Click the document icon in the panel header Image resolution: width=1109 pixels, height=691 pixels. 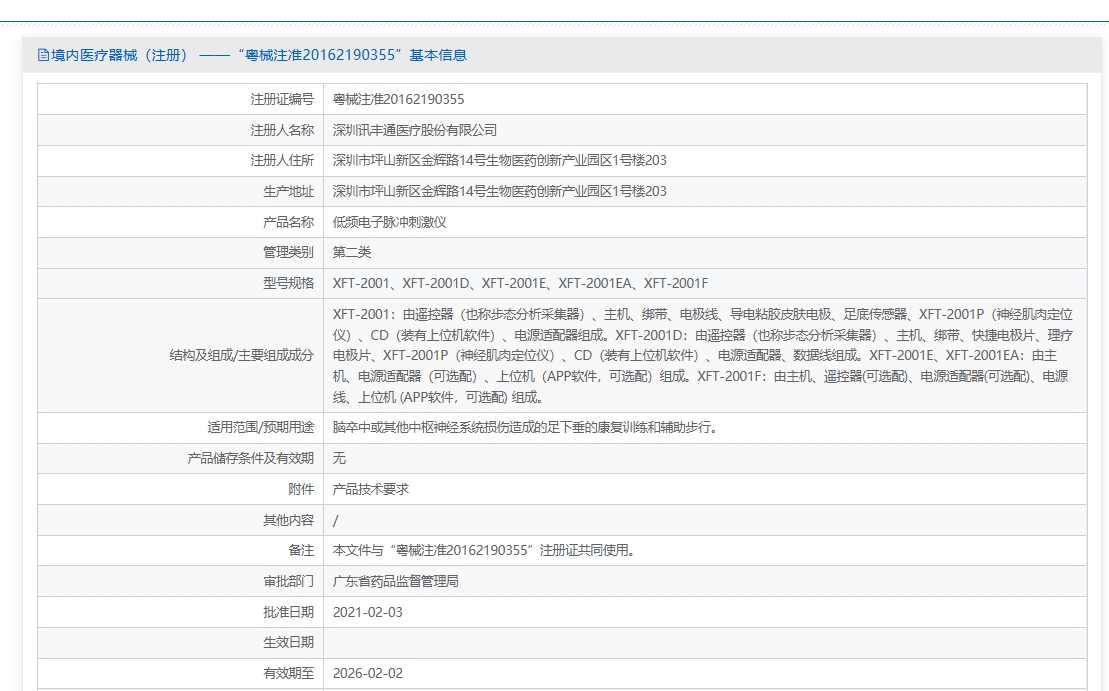click(x=43, y=55)
